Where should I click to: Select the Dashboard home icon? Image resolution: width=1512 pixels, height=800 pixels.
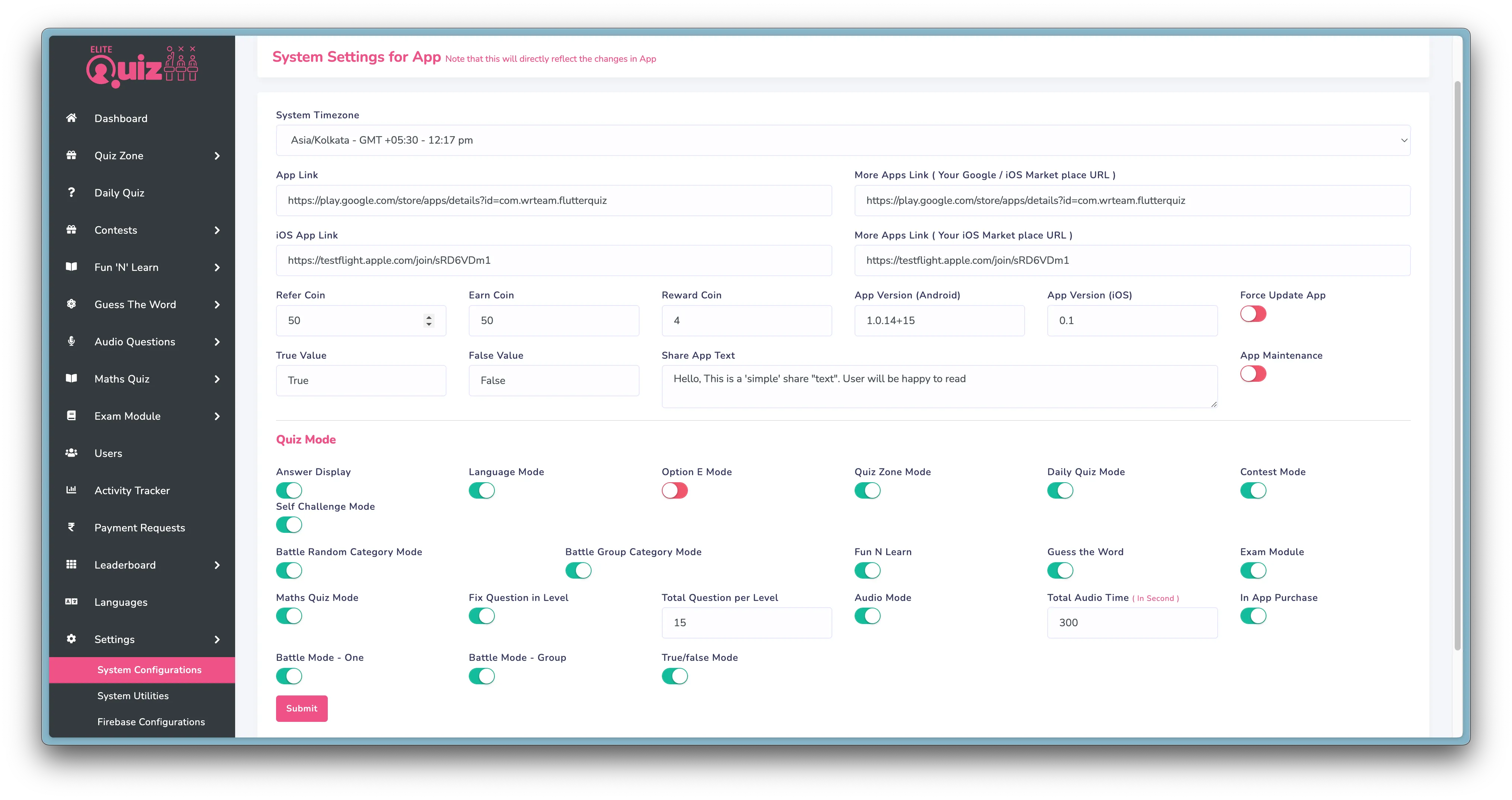(71, 118)
